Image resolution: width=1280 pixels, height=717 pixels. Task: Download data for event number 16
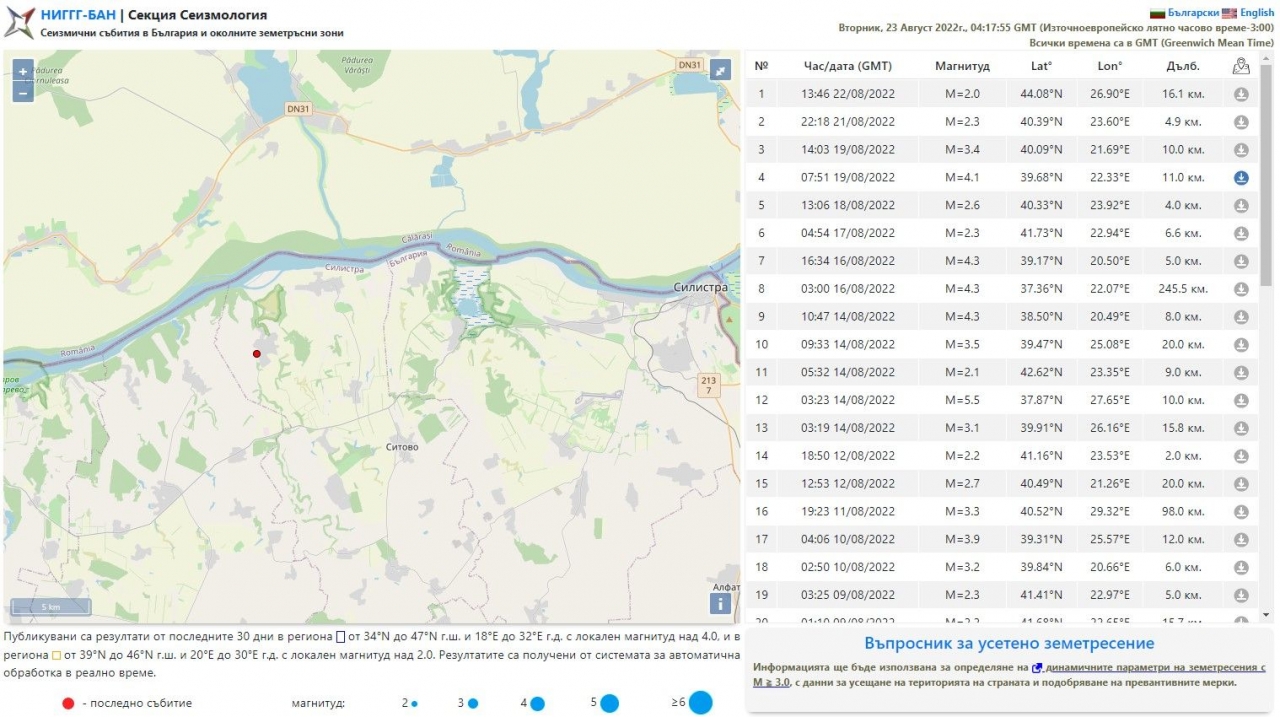click(1241, 512)
